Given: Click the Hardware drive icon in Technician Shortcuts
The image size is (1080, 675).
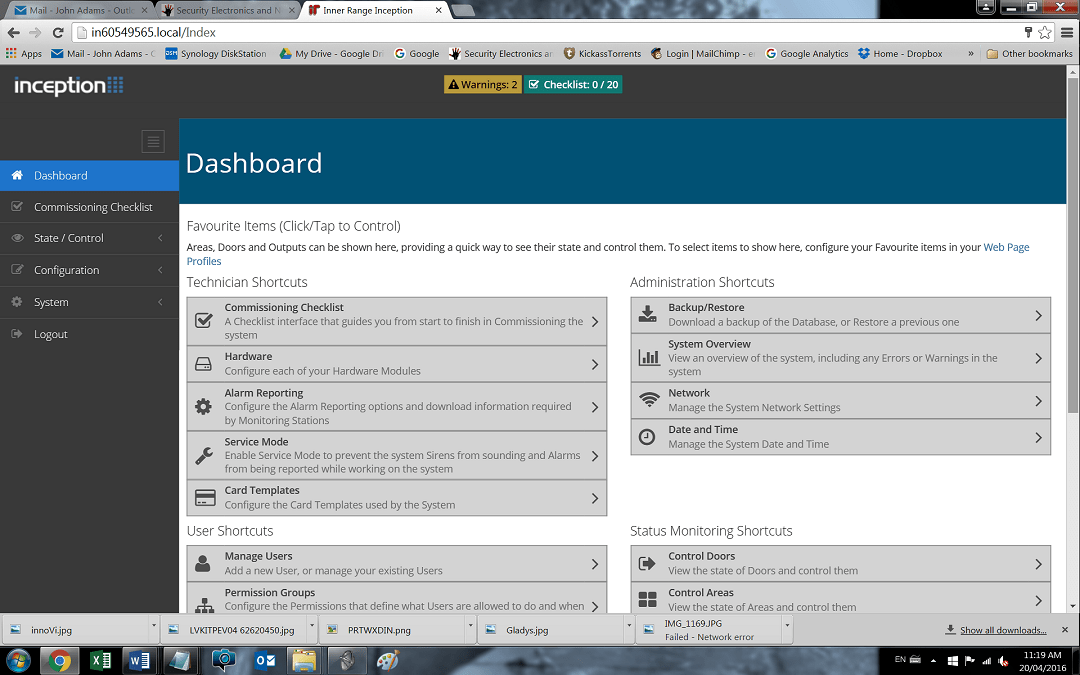Looking at the screenshot, I should click(203, 364).
